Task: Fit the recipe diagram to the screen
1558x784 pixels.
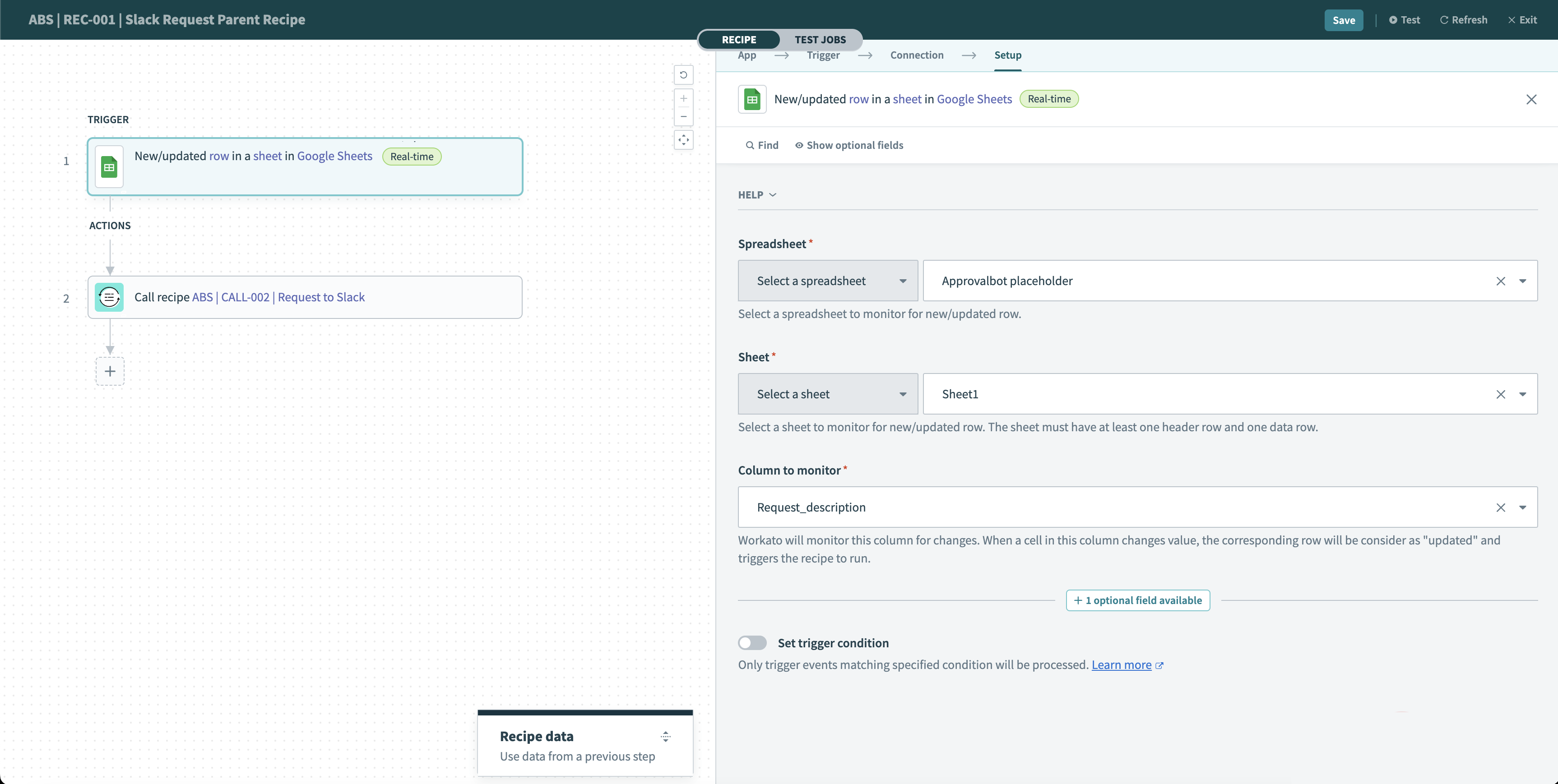Action: [x=683, y=140]
